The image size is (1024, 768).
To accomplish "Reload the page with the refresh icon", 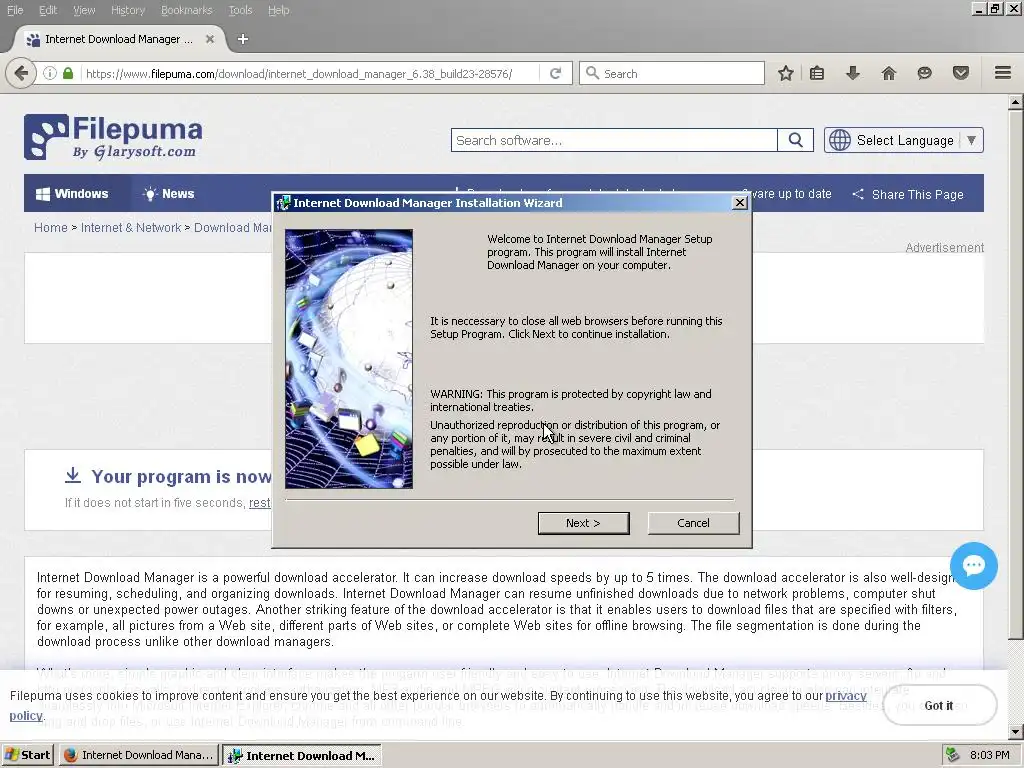I will coord(555,73).
